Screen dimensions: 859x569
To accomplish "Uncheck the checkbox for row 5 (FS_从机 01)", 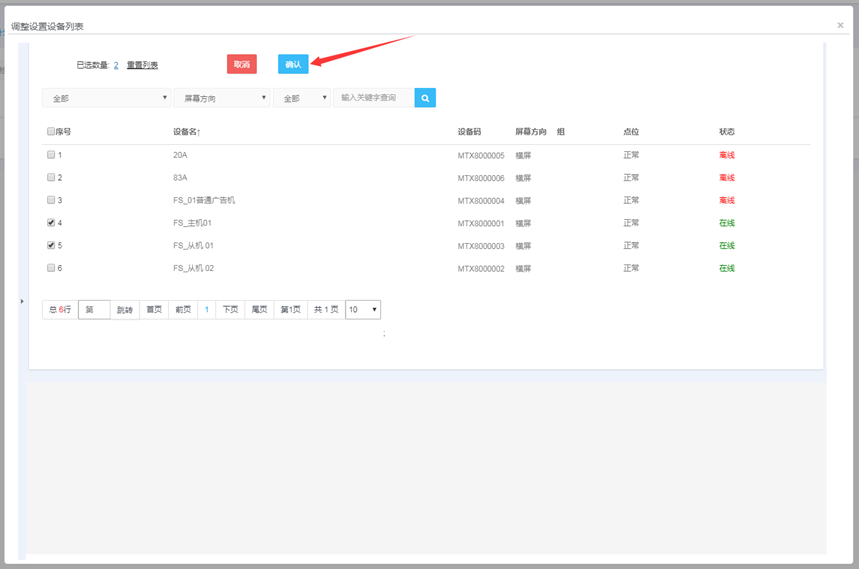I will (x=51, y=245).
